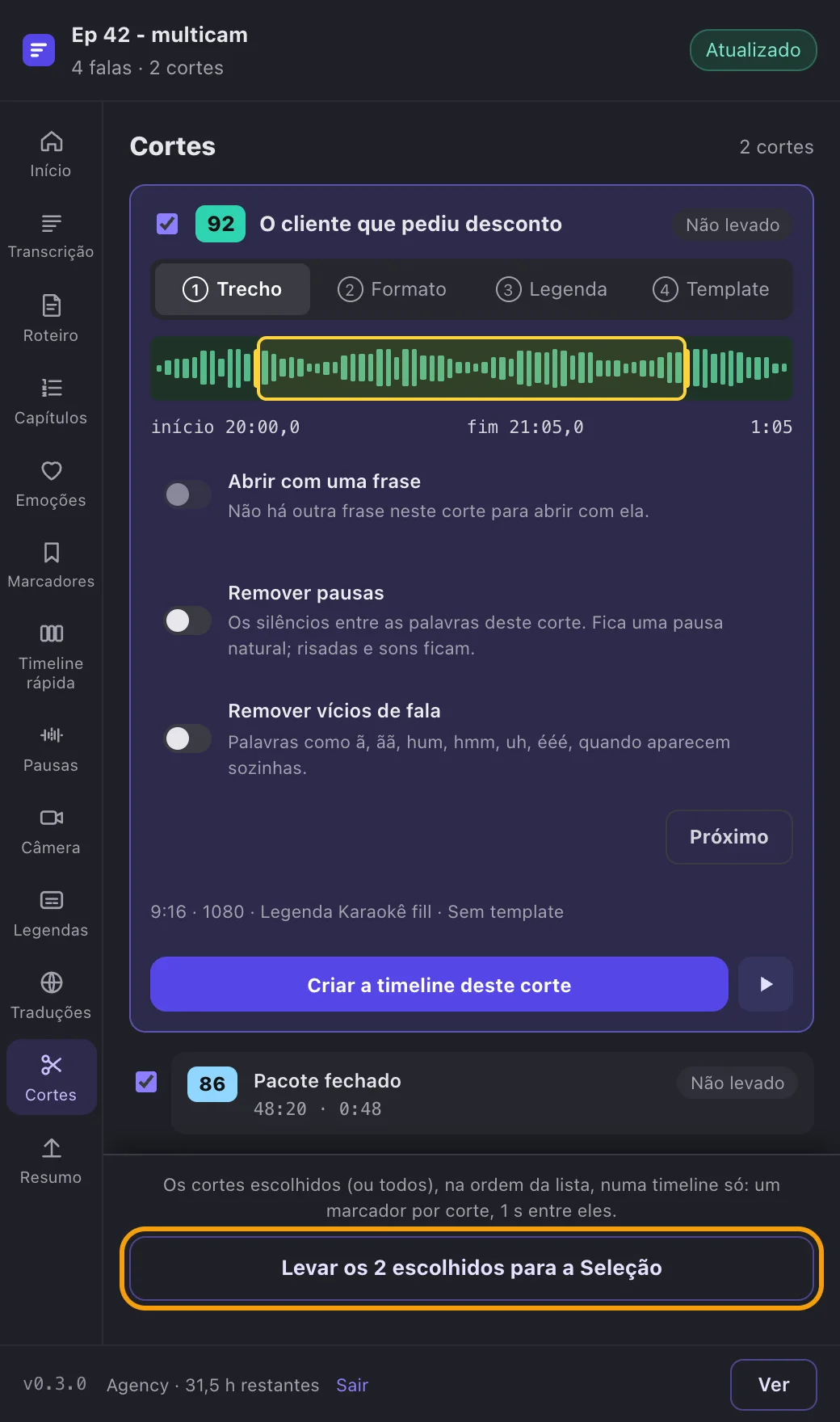Click the 'início 20:00,0' time value
Viewport: 840px width, 1422px height.
click(225, 427)
